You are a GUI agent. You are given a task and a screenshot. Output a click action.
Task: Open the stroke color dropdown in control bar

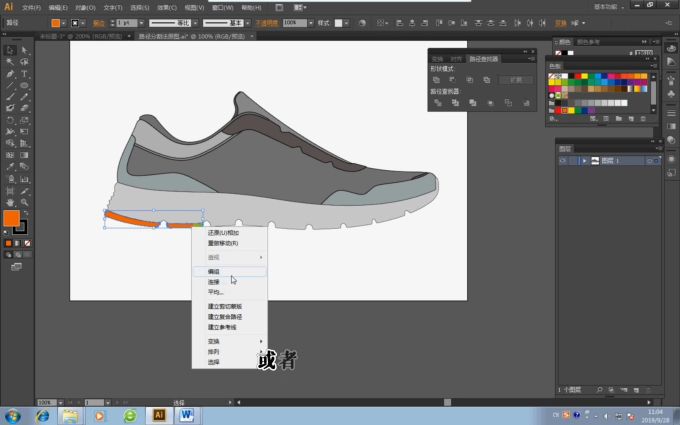[x=83, y=23]
